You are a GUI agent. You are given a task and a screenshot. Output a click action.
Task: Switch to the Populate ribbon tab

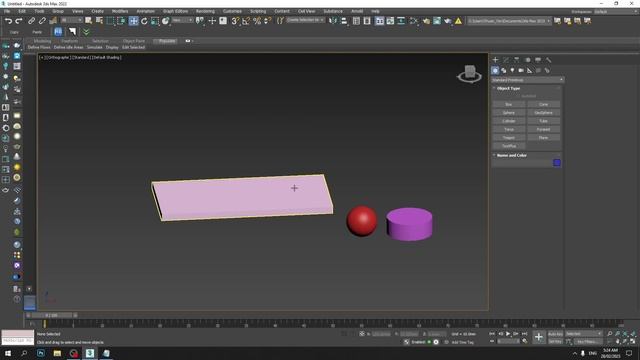(x=166, y=41)
